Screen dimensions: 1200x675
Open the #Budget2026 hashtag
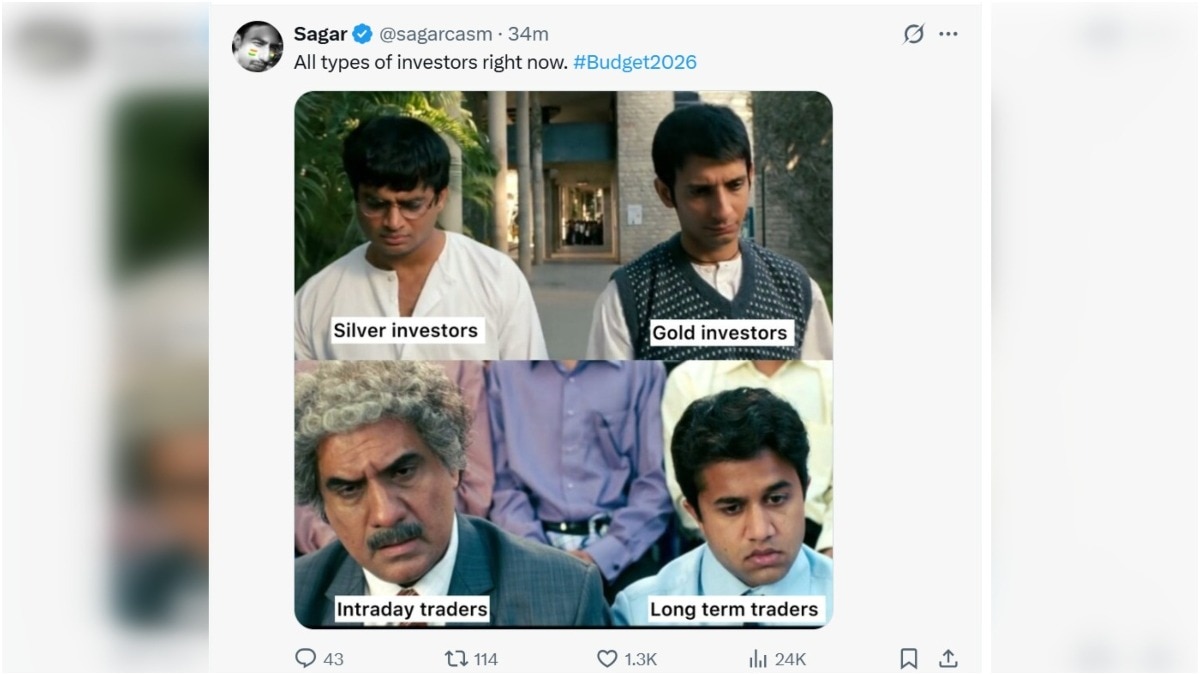[x=635, y=62]
